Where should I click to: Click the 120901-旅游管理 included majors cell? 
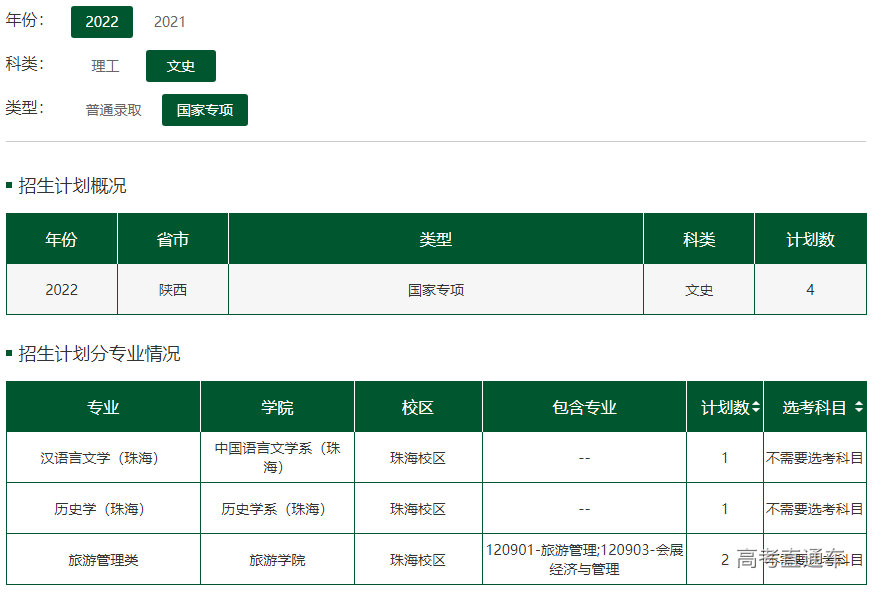(584, 559)
